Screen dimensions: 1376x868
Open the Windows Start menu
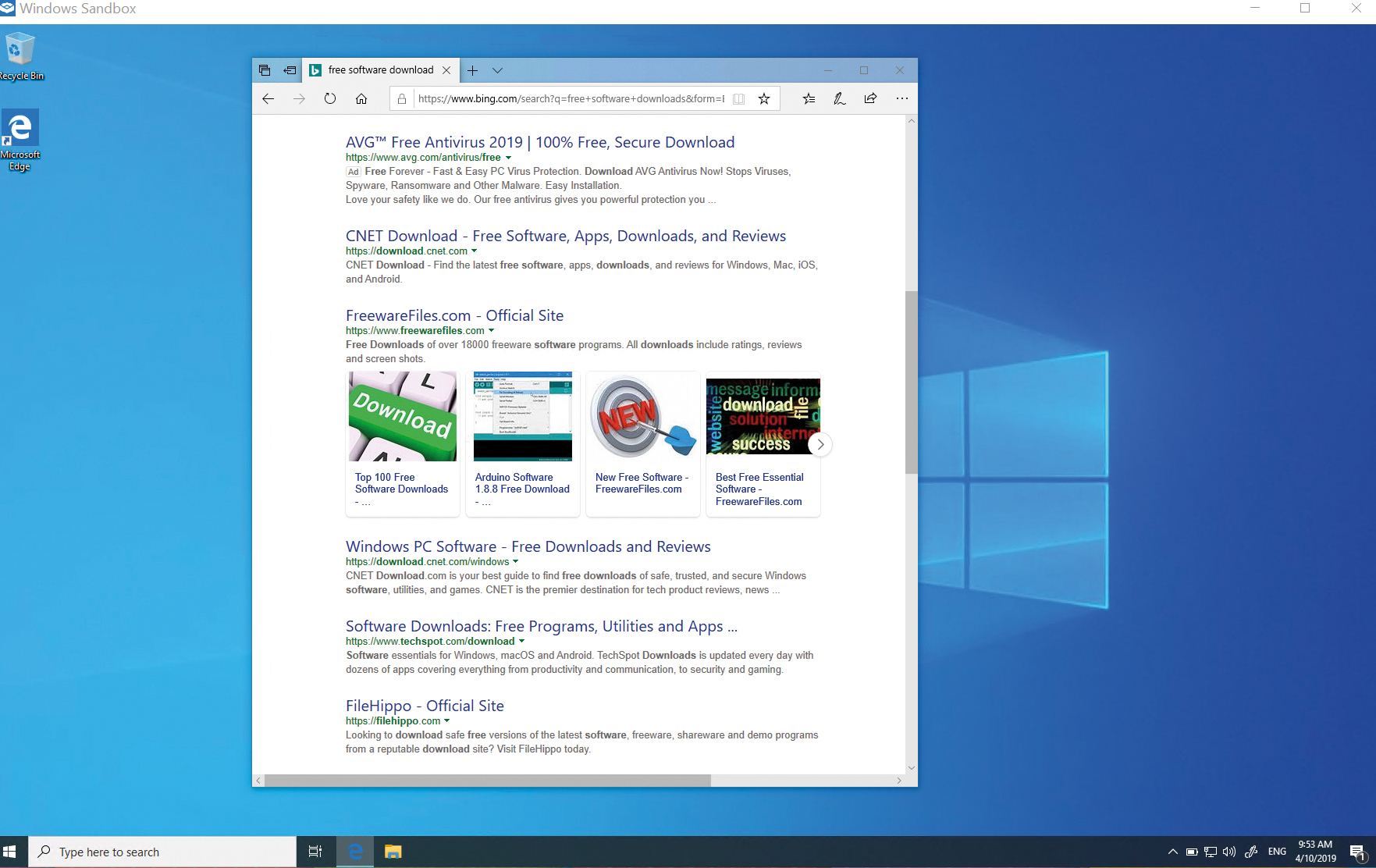coord(9,852)
